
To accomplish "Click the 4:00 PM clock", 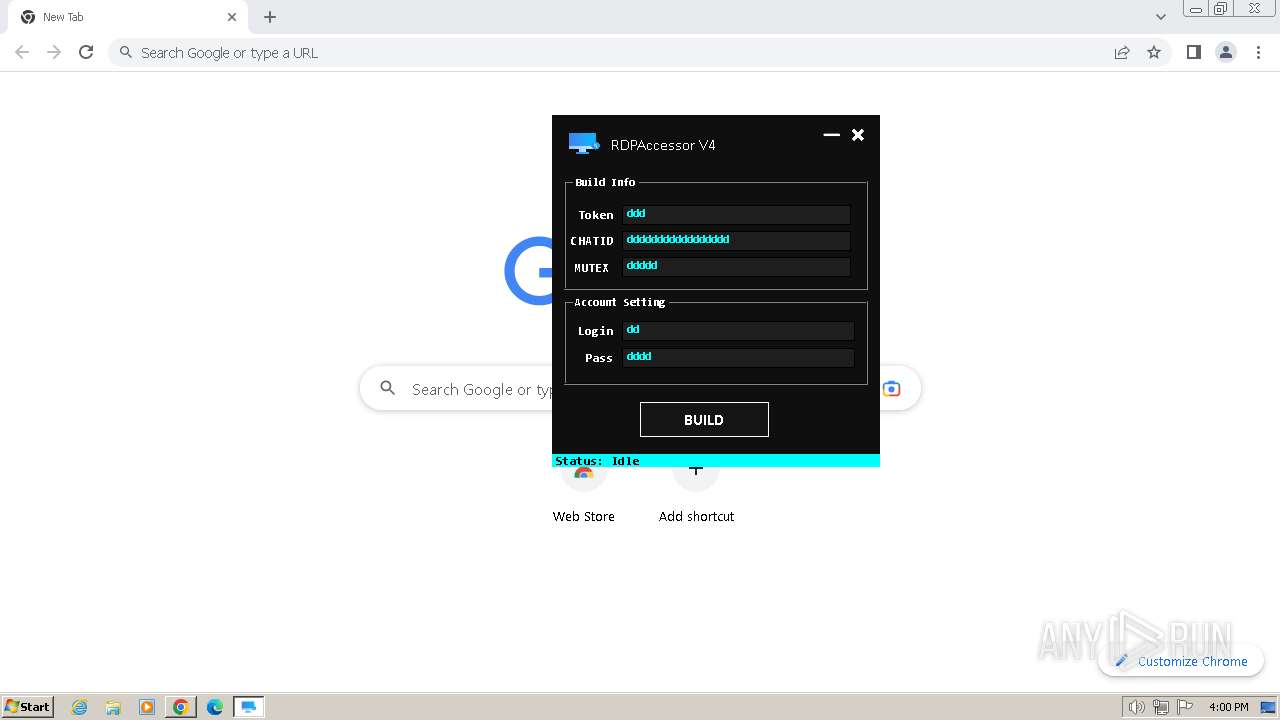I will coord(1228,707).
